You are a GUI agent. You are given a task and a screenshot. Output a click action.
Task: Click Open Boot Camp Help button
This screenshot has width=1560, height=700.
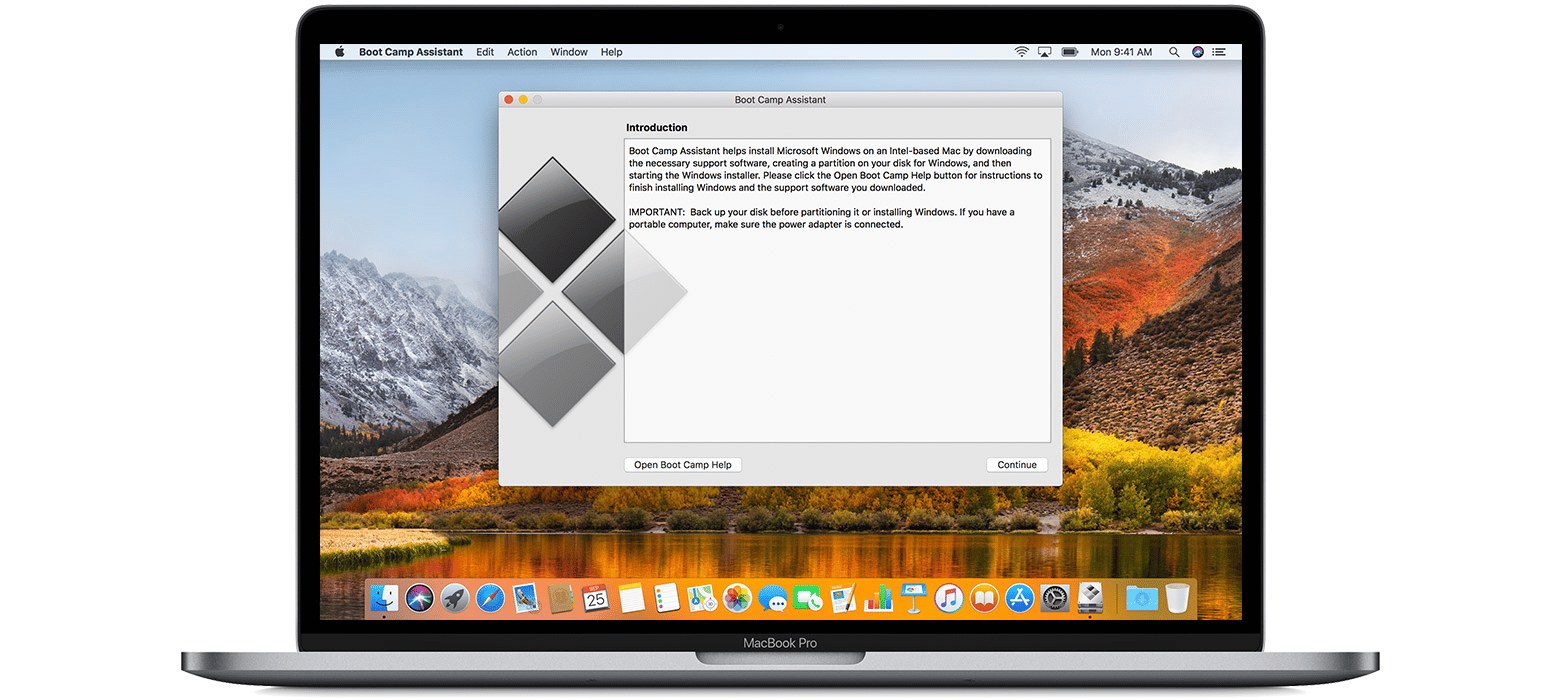682,465
